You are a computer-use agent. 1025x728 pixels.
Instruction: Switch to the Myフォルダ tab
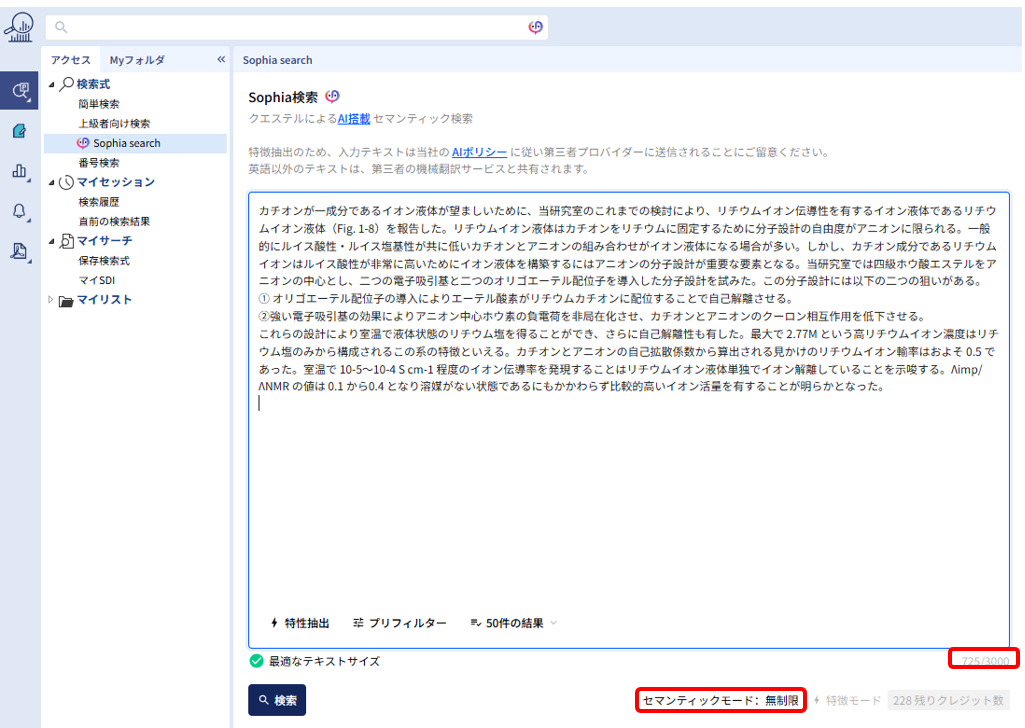coord(137,59)
